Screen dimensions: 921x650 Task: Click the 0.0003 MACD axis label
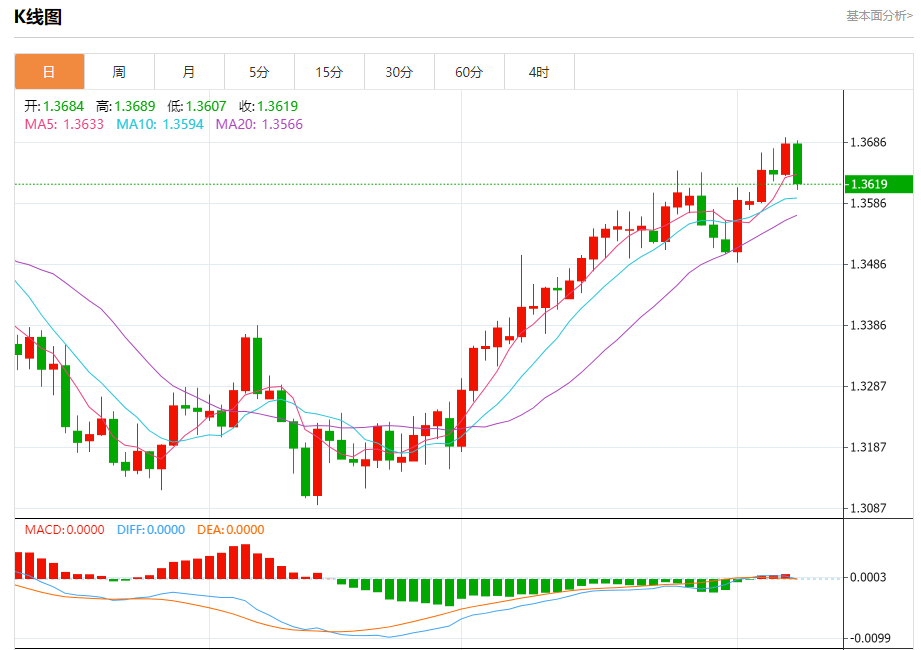(x=868, y=577)
